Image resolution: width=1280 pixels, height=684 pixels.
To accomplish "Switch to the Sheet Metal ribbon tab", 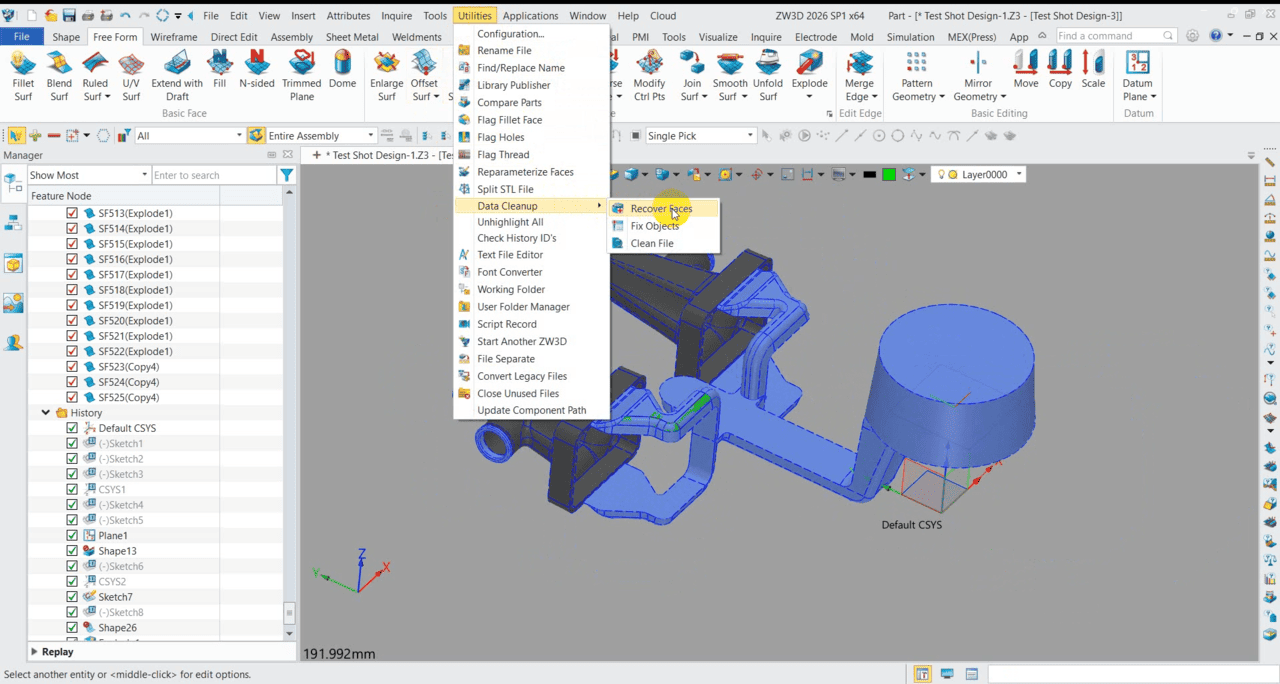I will [x=352, y=37].
